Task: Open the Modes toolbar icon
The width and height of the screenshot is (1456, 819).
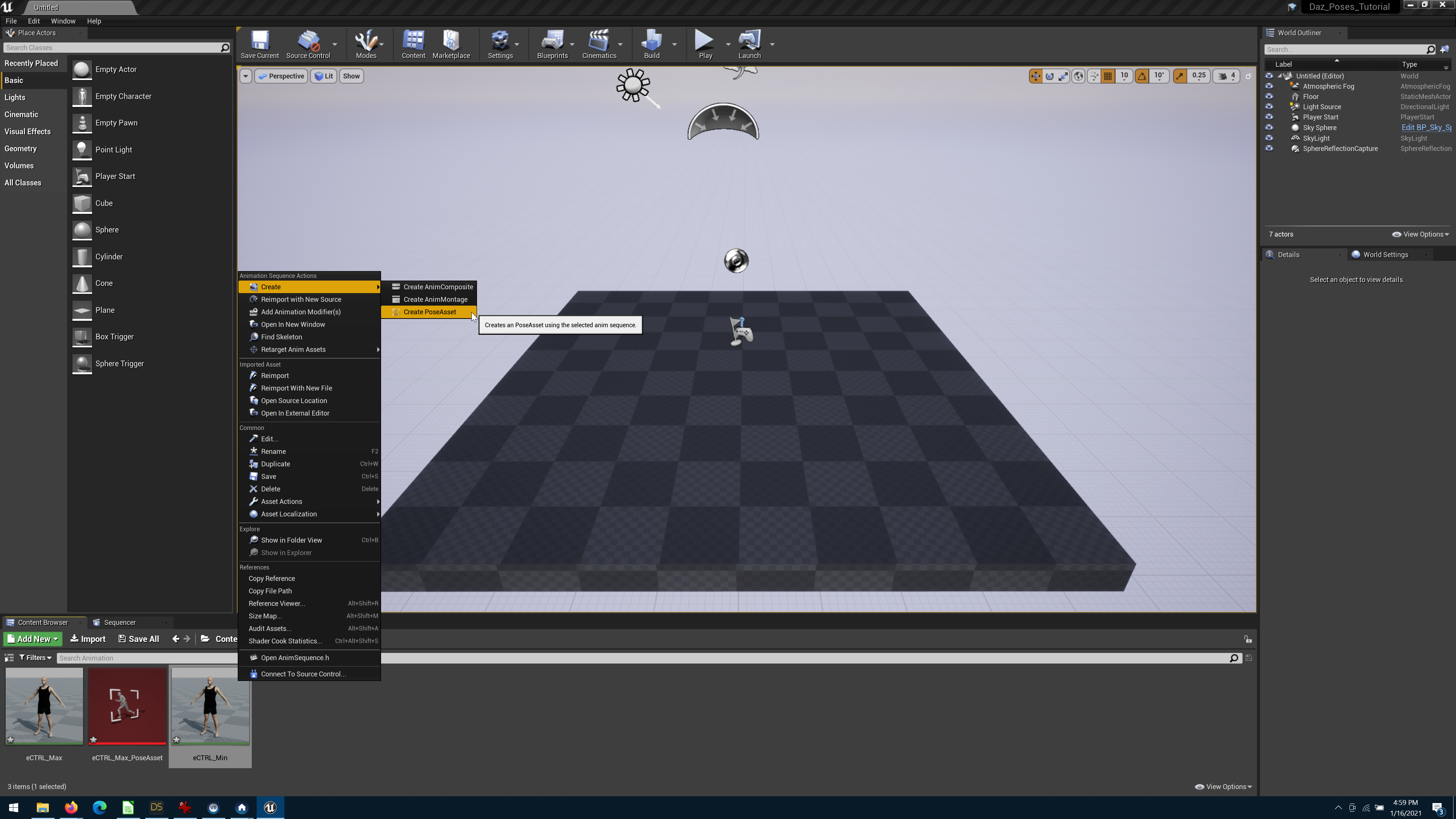Action: 366,44
